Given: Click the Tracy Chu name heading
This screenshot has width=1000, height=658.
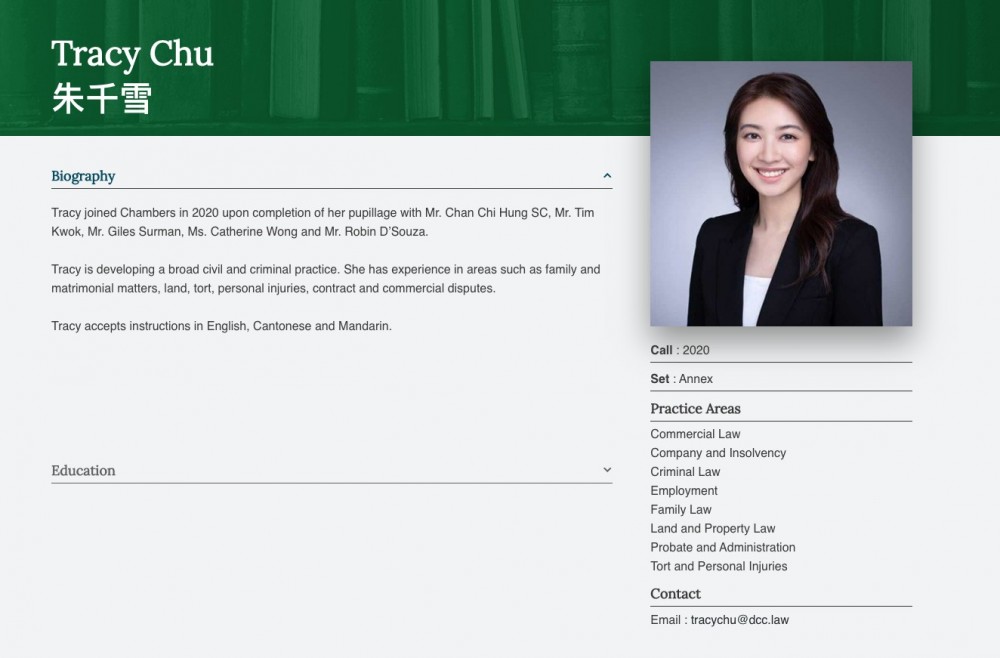Looking at the screenshot, I should point(132,54).
